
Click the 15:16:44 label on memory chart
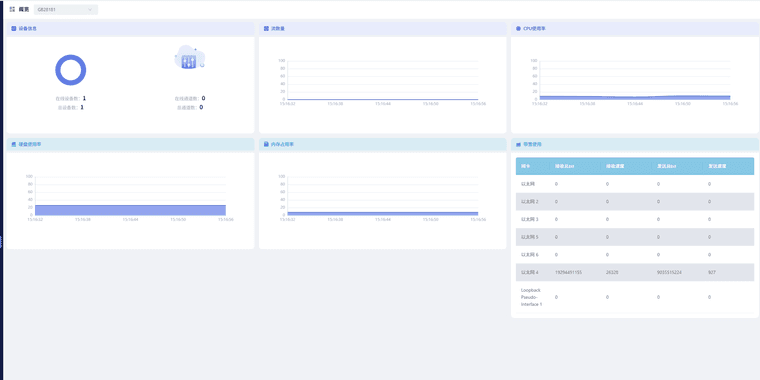(x=383, y=220)
